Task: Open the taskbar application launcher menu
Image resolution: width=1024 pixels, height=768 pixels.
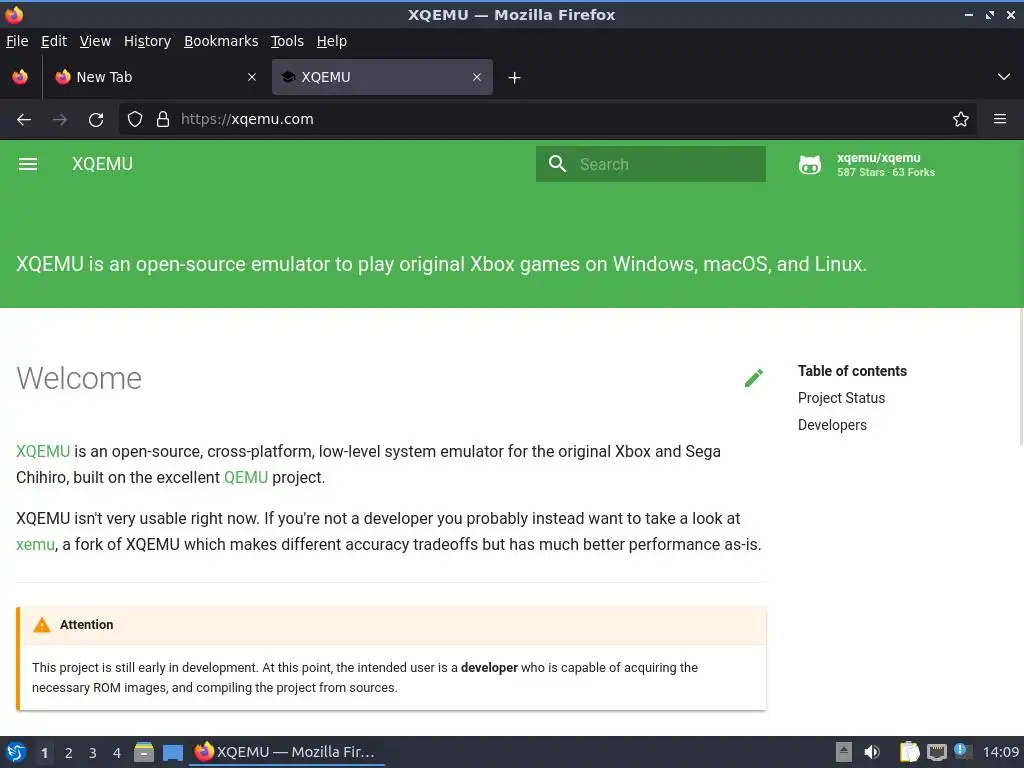Action: click(16, 752)
